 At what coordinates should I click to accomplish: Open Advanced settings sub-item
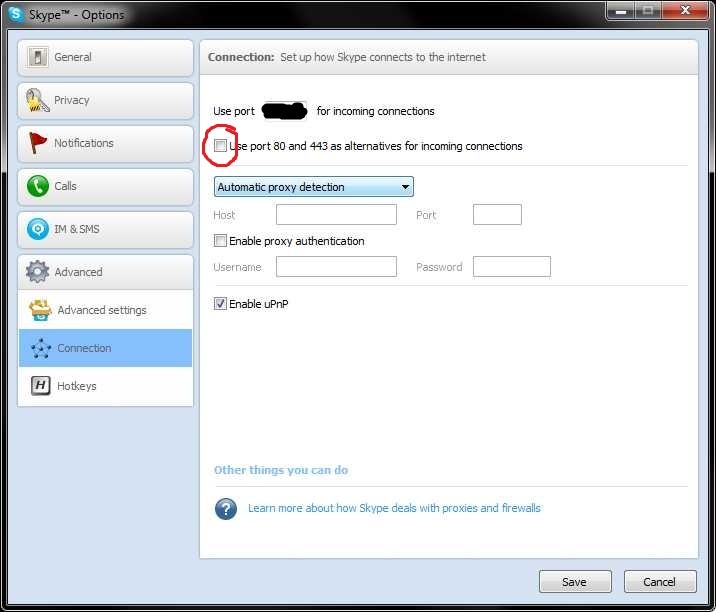point(105,310)
